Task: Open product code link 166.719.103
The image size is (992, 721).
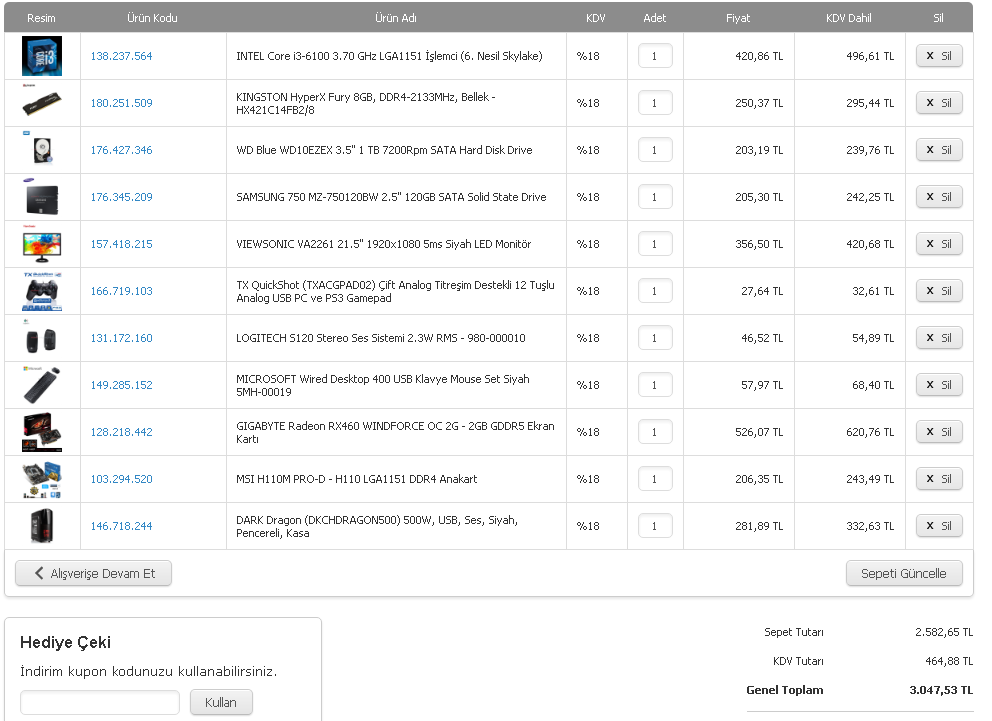Action: [121, 291]
